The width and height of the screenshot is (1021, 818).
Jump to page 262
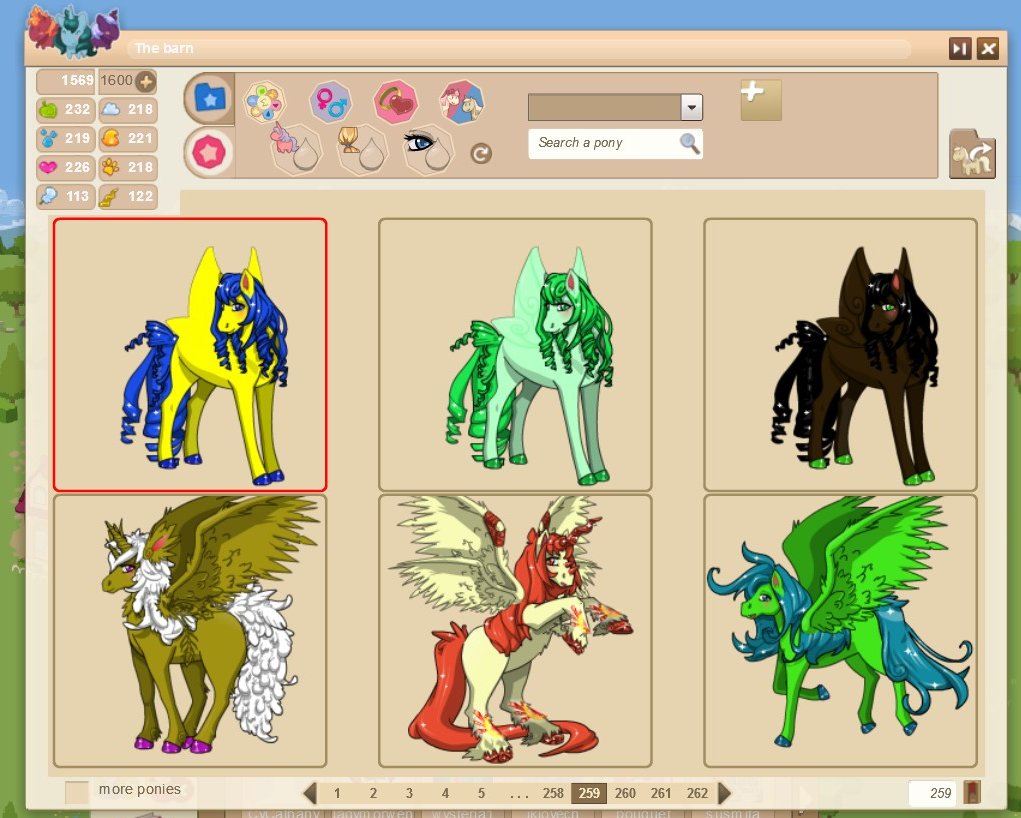(697, 793)
